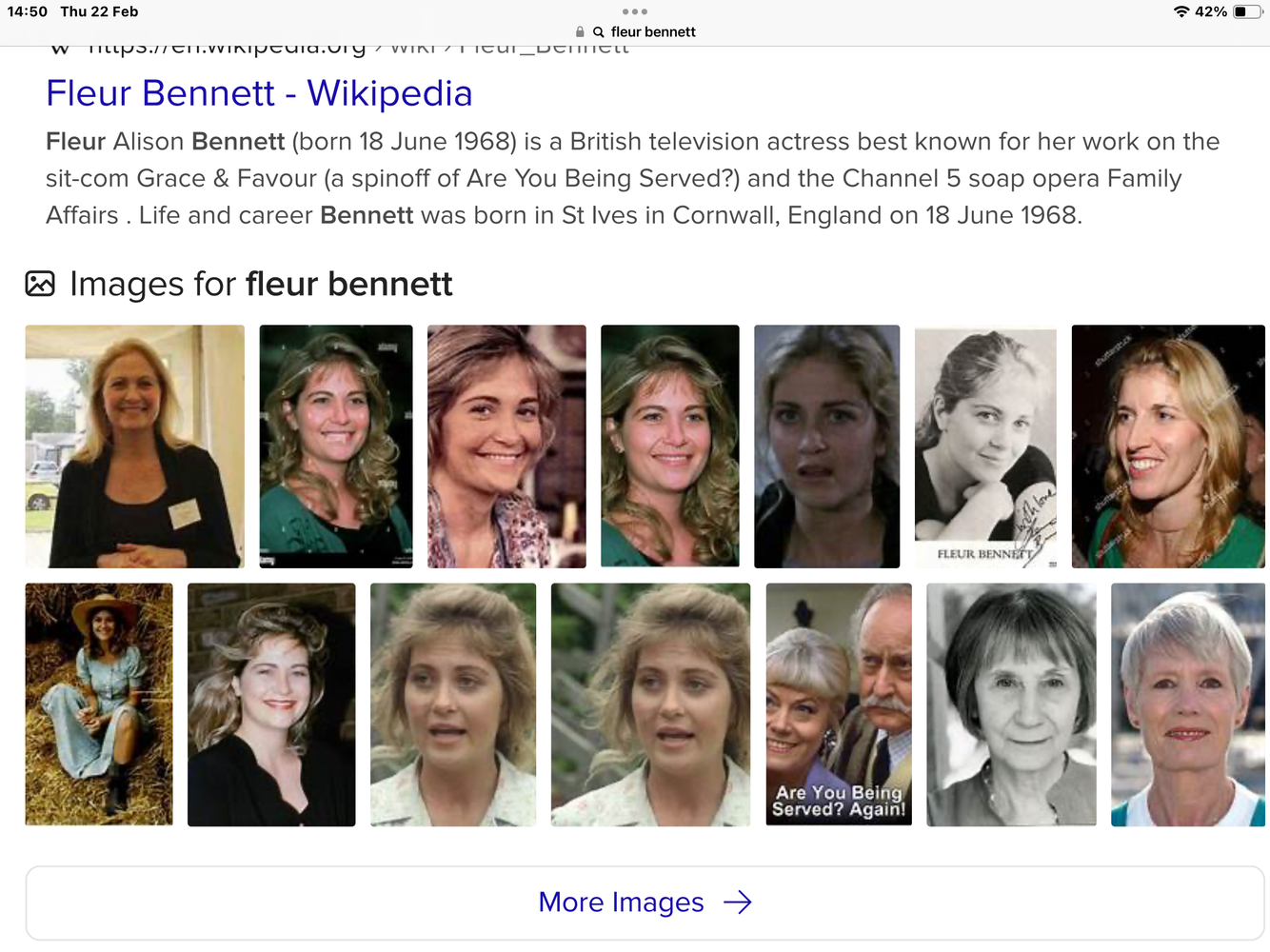Viewport: 1270px width, 952px height.
Task: Open thumbnail of woman in hat on hay
Action: (99, 704)
